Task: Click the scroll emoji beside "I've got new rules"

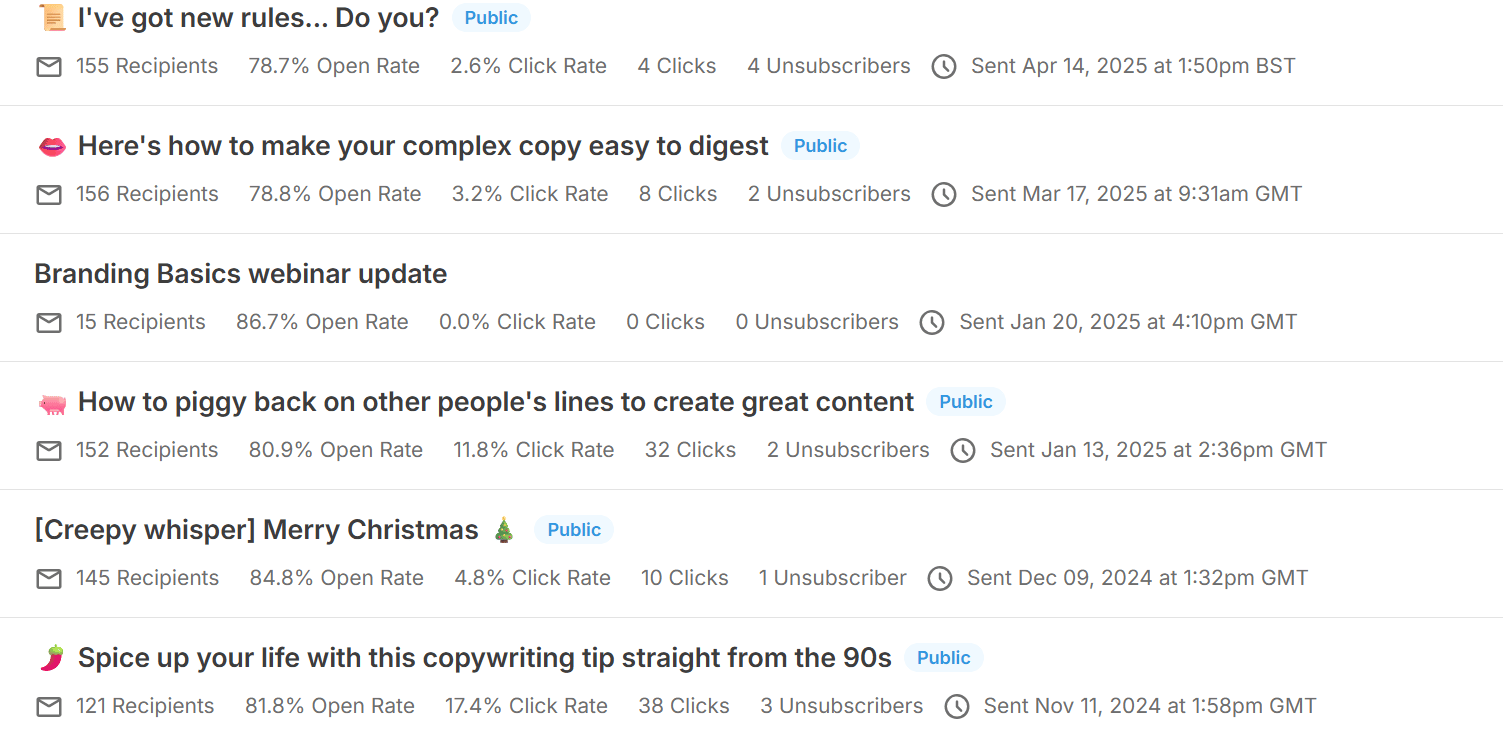Action: pos(51,18)
